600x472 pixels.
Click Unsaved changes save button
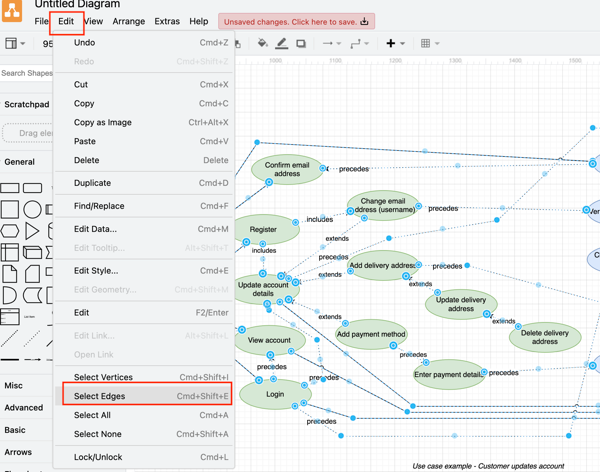point(296,22)
